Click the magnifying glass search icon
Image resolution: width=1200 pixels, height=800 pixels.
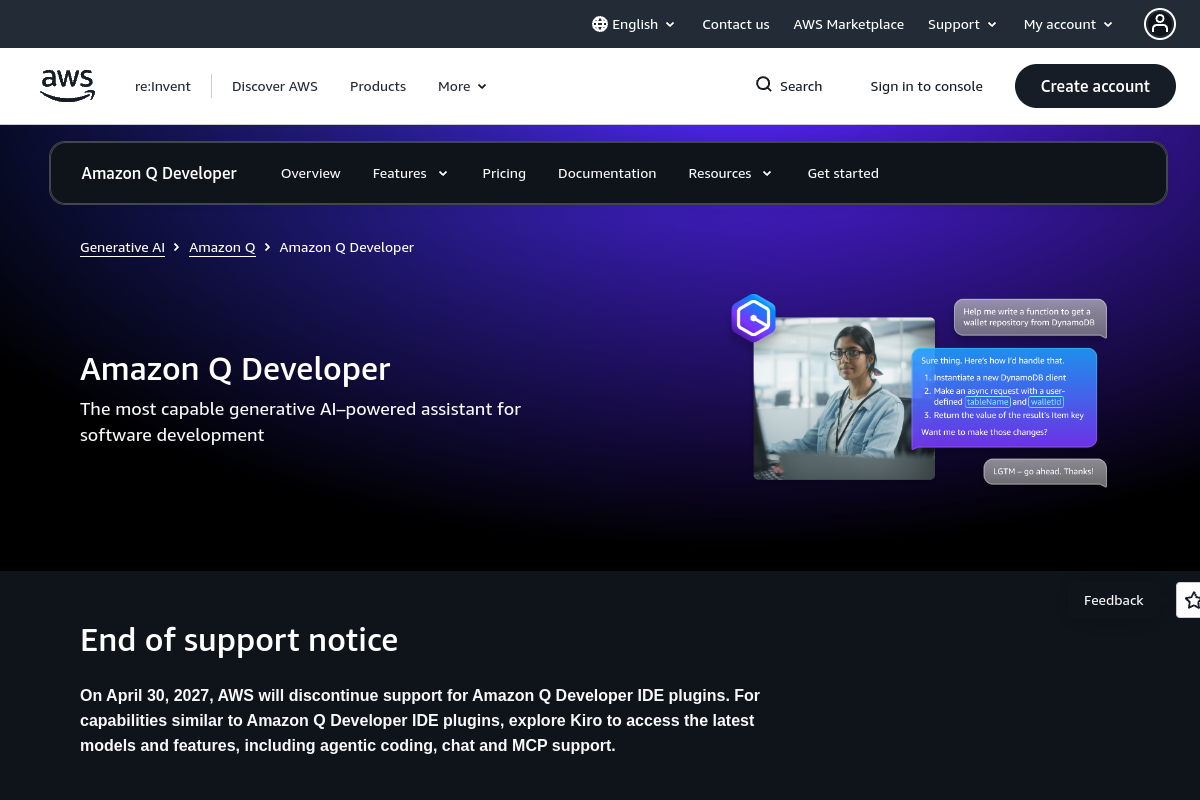click(764, 85)
